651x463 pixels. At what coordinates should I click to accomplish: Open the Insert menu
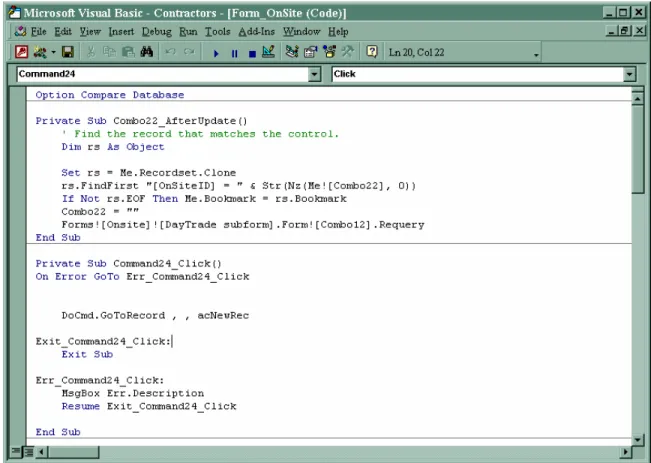pos(121,32)
